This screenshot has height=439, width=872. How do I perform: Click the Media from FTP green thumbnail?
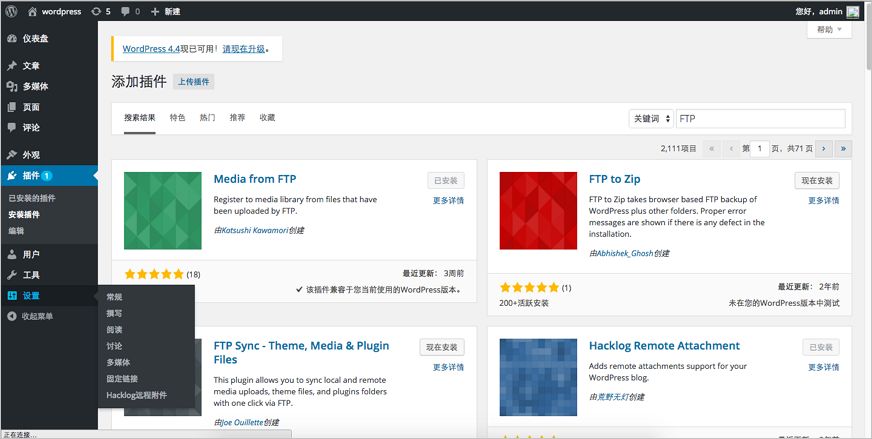pos(162,210)
